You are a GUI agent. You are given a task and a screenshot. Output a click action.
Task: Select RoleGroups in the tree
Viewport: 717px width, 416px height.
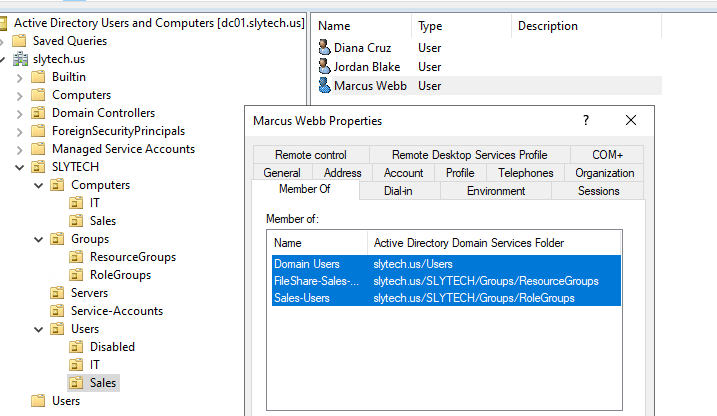point(120,275)
